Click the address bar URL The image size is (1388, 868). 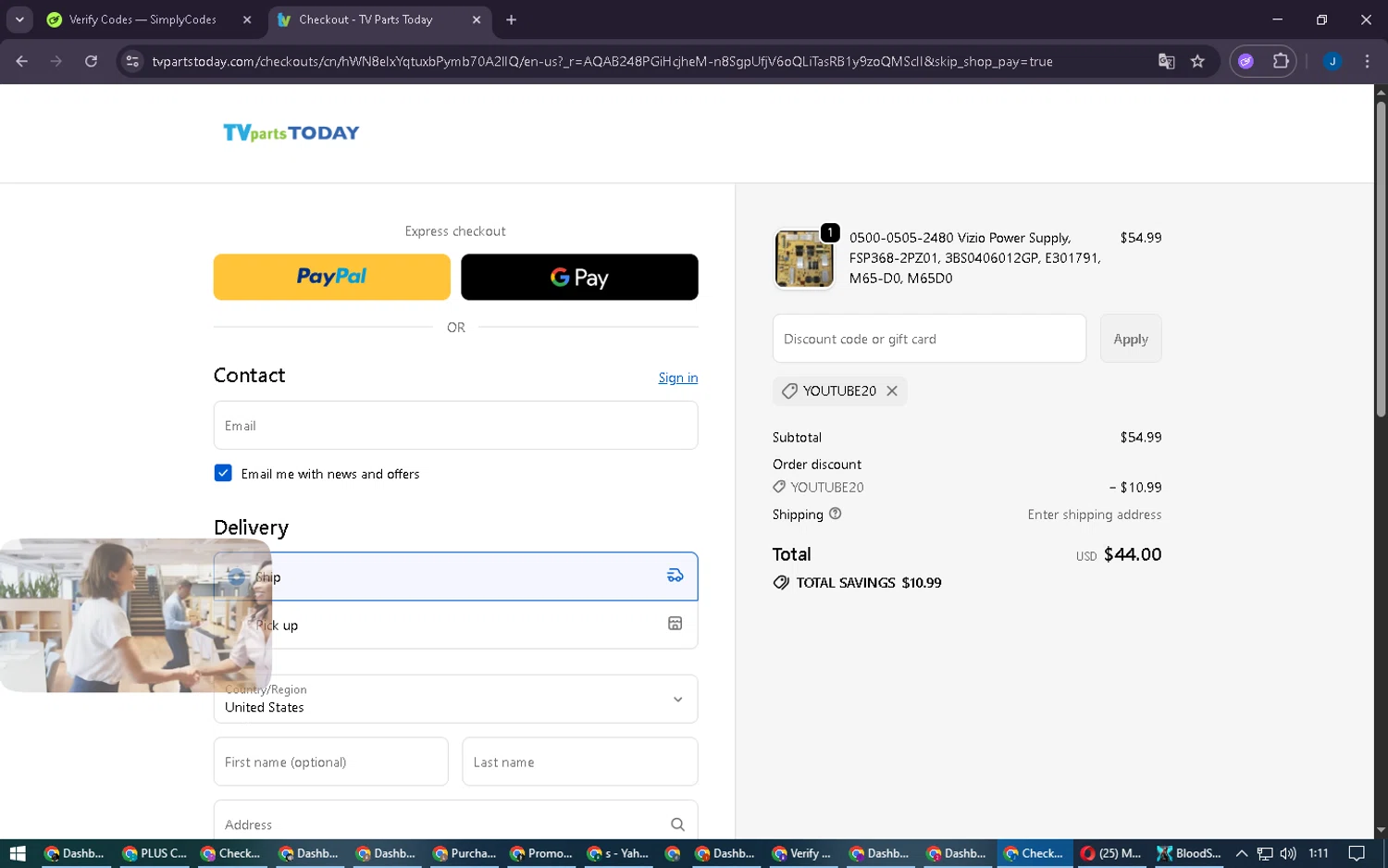coord(601,61)
